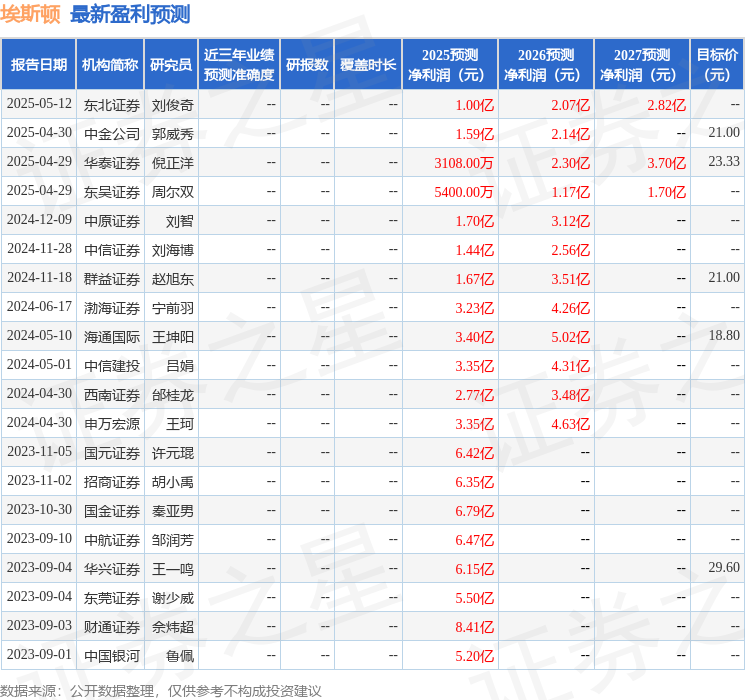745x700 pixels.
Task: Select the 财通证券 institution cell
Action: 112,627
